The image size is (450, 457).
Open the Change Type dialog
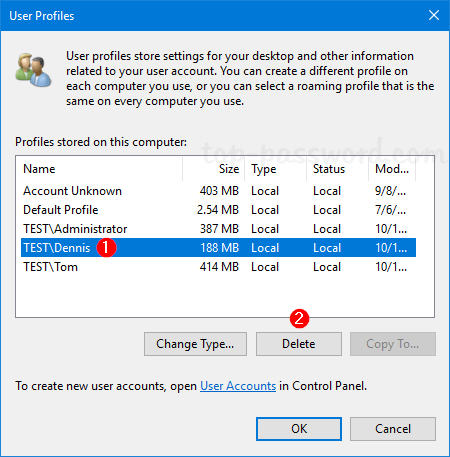(195, 344)
